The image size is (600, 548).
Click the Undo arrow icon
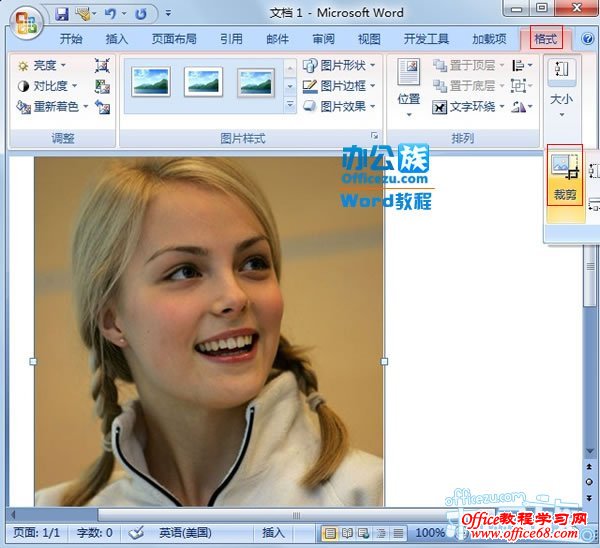coord(111,14)
